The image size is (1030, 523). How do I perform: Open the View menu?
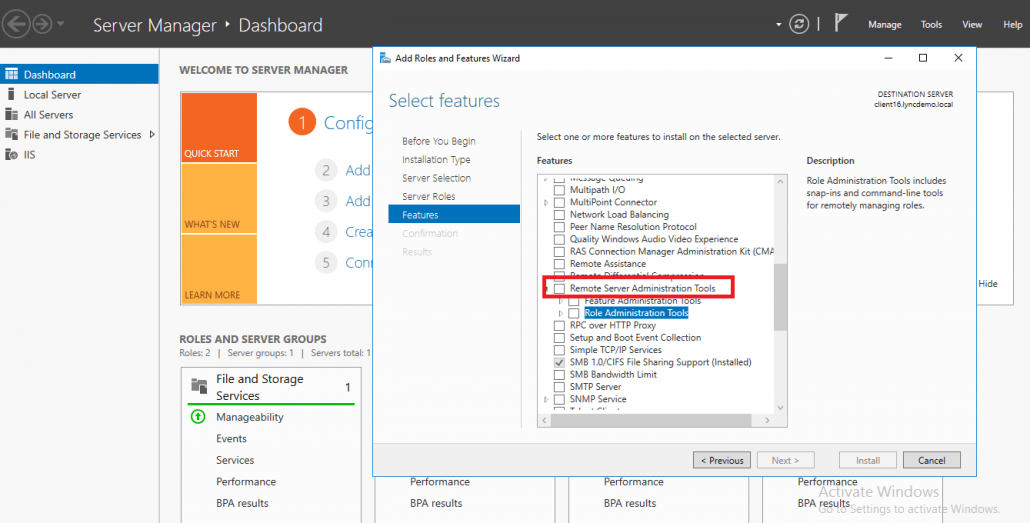tap(972, 24)
